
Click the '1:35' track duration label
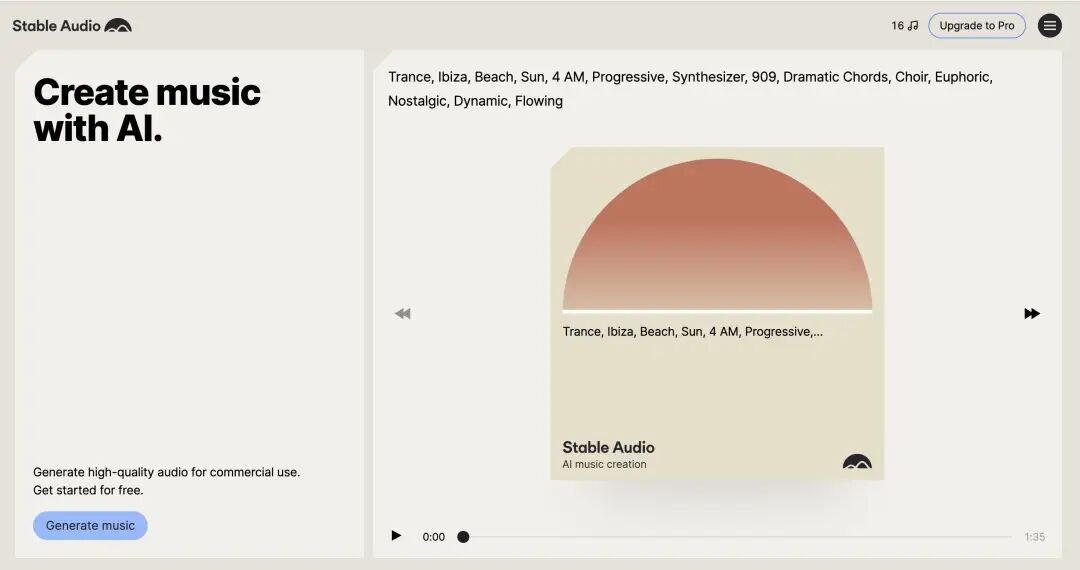click(1035, 537)
